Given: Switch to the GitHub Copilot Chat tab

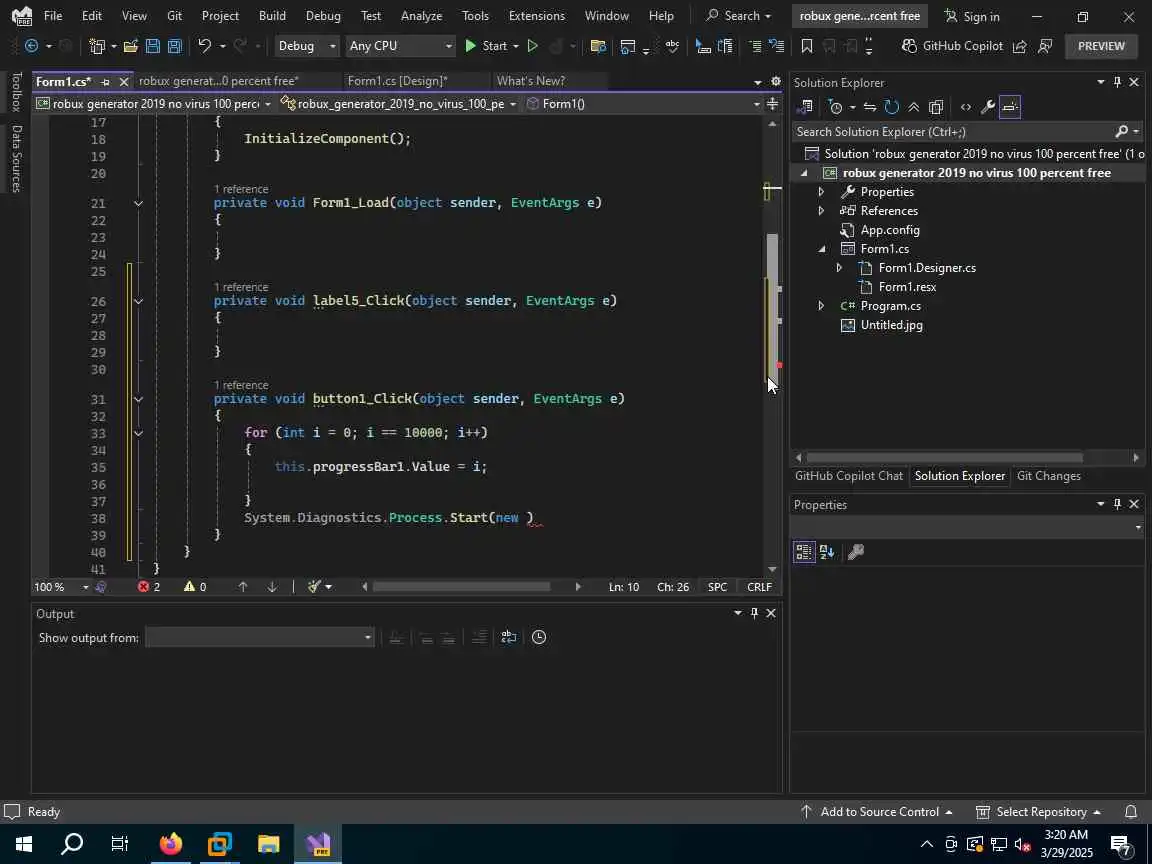Looking at the screenshot, I should pos(849,475).
